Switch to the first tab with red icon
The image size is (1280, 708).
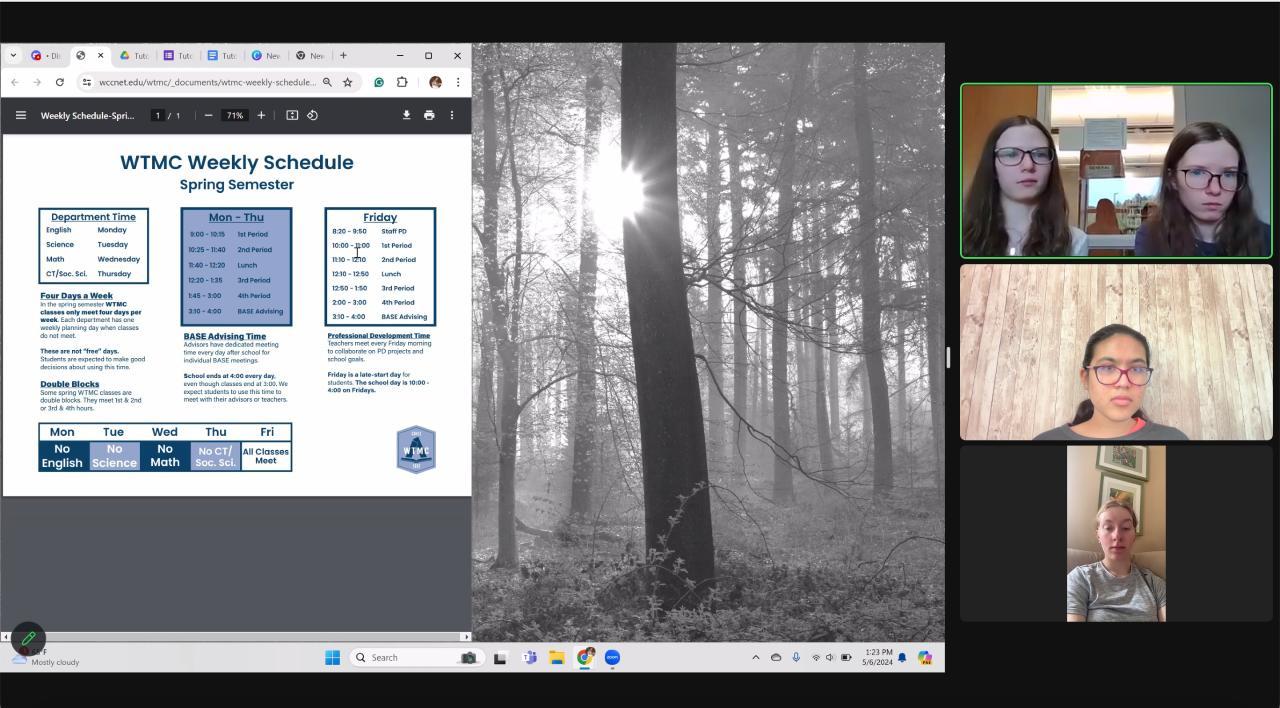[45, 55]
